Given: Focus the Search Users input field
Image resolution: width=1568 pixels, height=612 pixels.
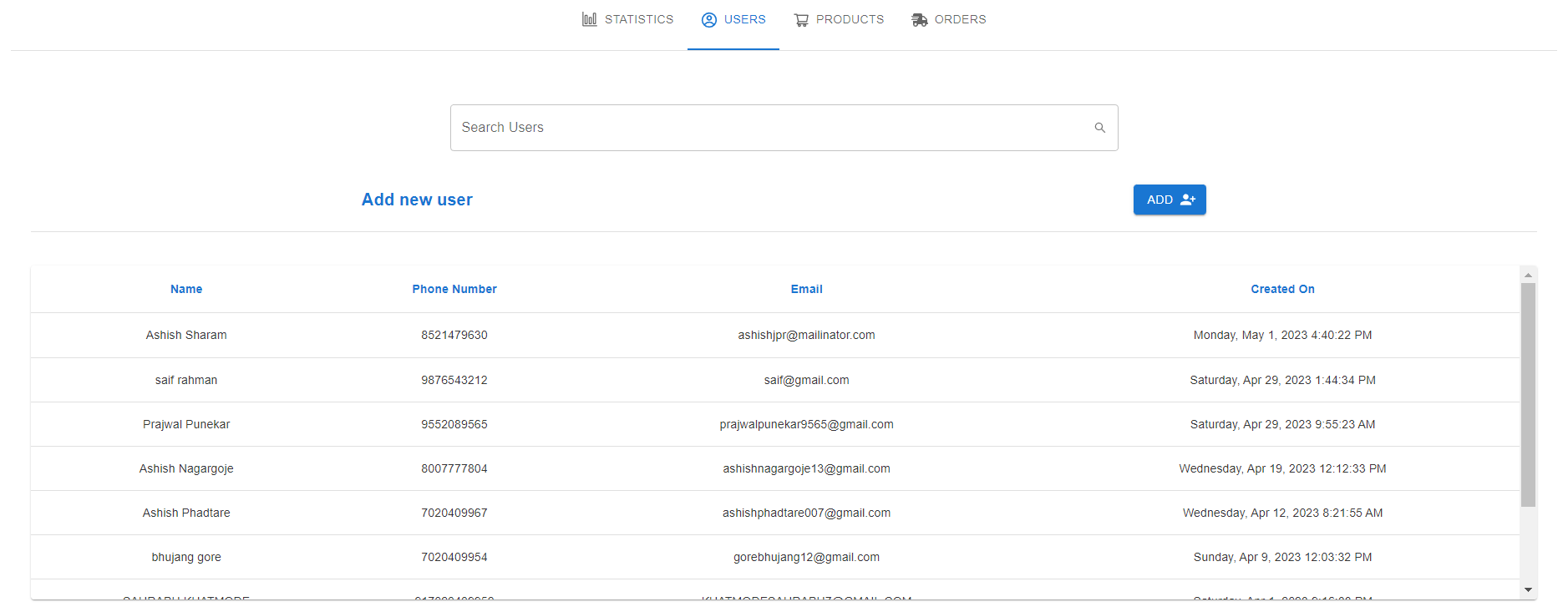Looking at the screenshot, I should tap(769, 128).
